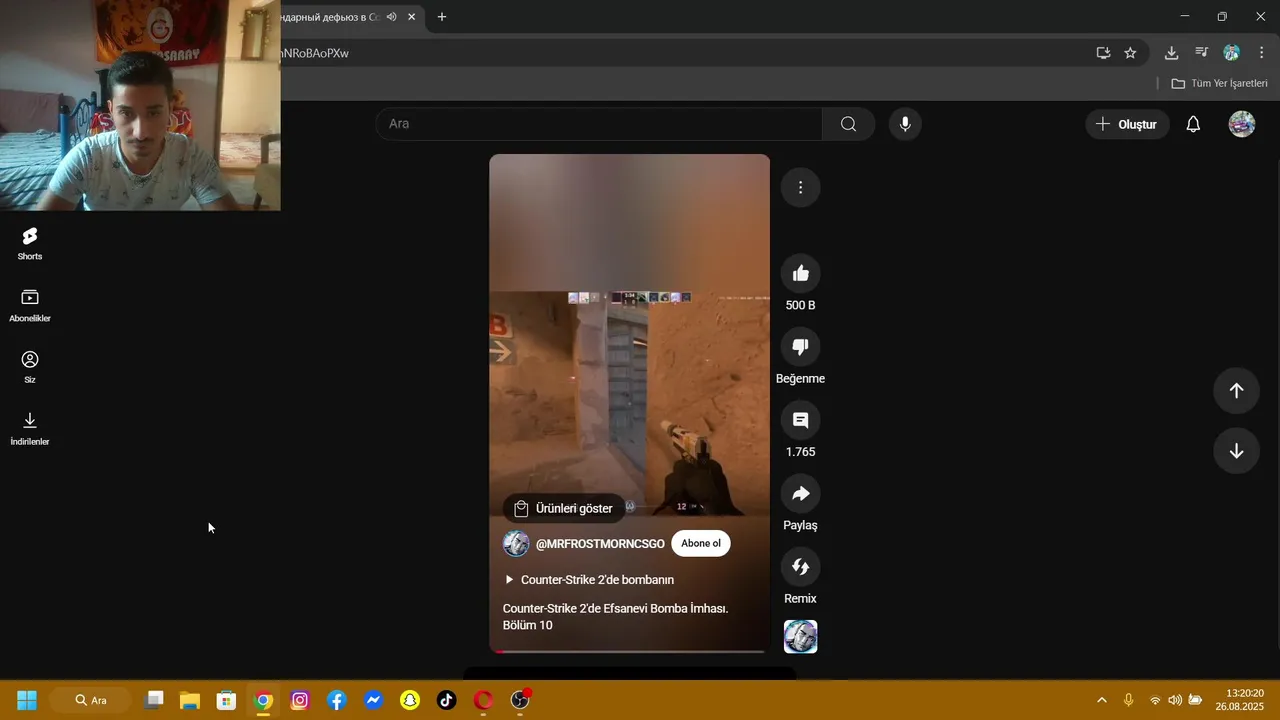Select the YouTube tab title
The image size is (1280, 720).
point(330,17)
